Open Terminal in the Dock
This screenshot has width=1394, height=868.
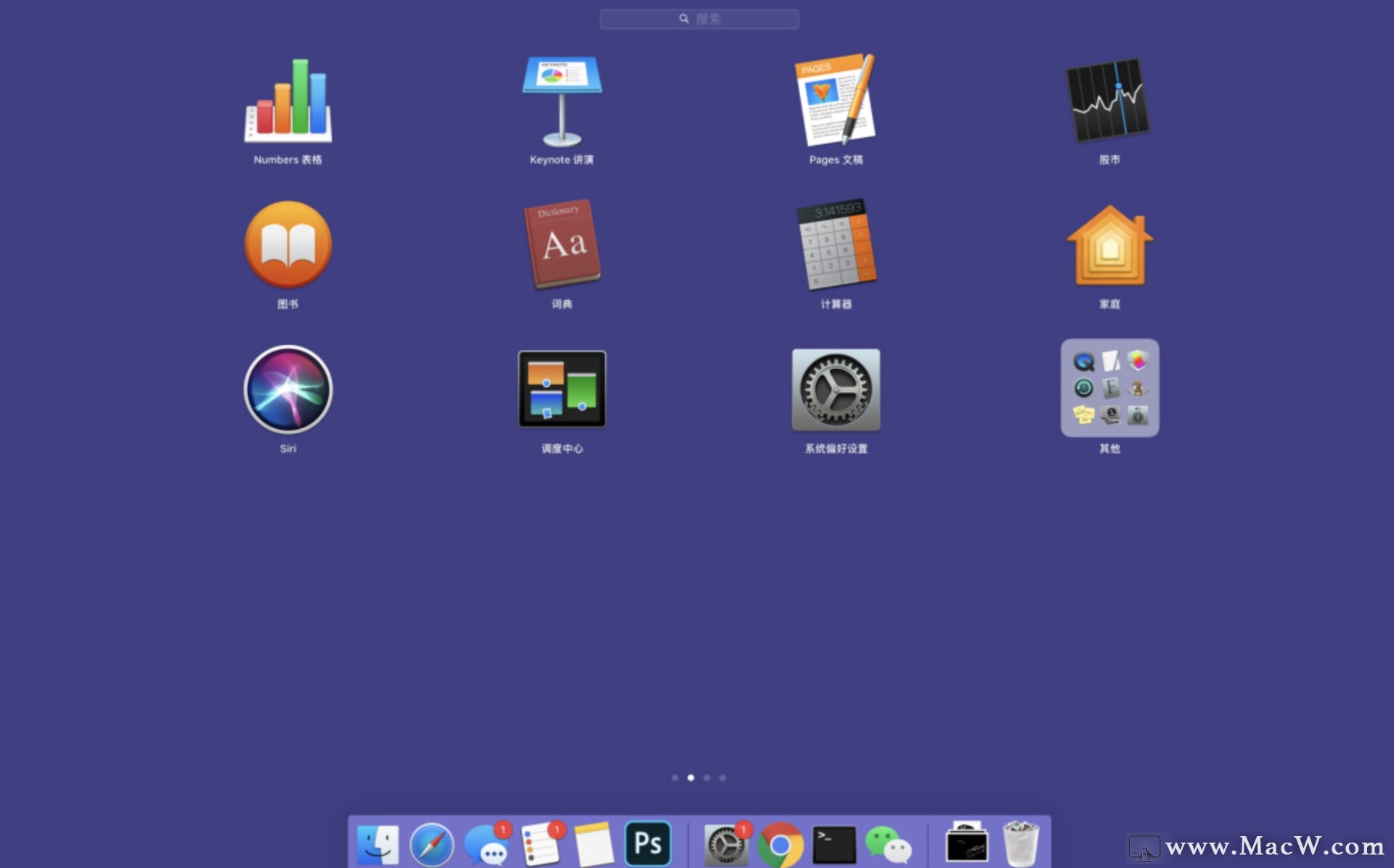pyautogui.click(x=833, y=845)
